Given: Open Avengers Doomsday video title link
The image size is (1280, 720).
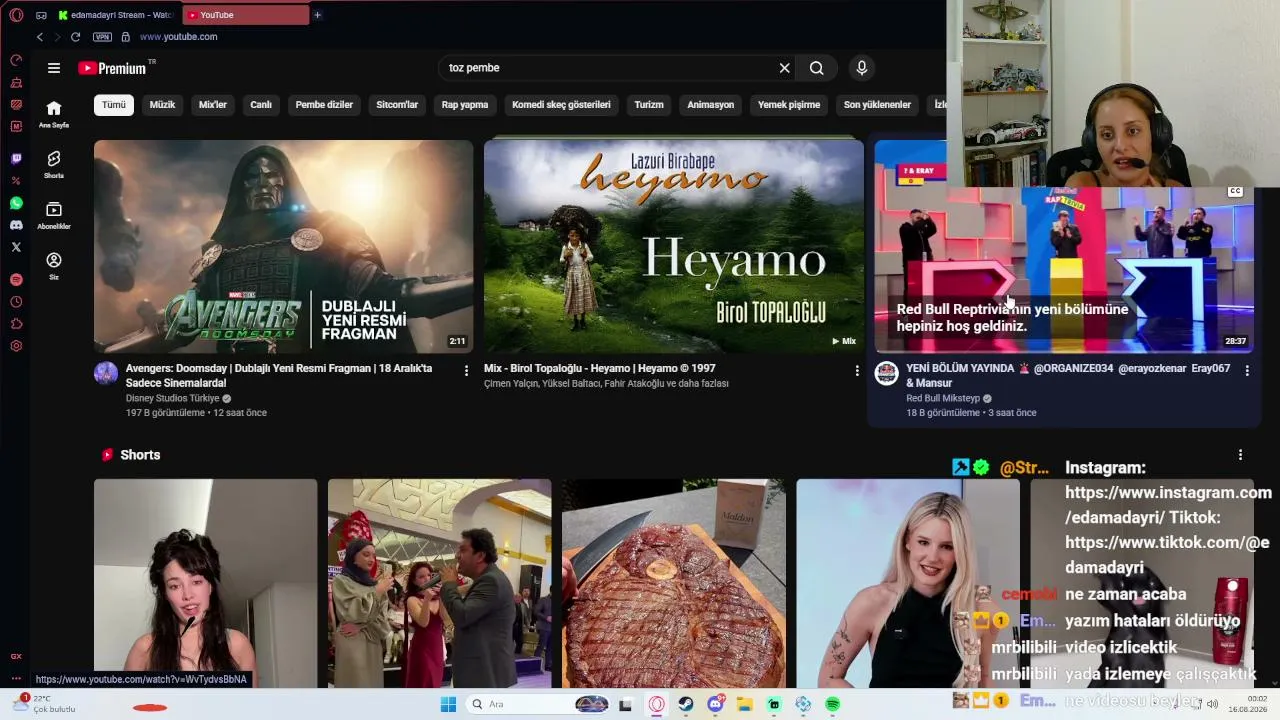Looking at the screenshot, I should (279, 376).
